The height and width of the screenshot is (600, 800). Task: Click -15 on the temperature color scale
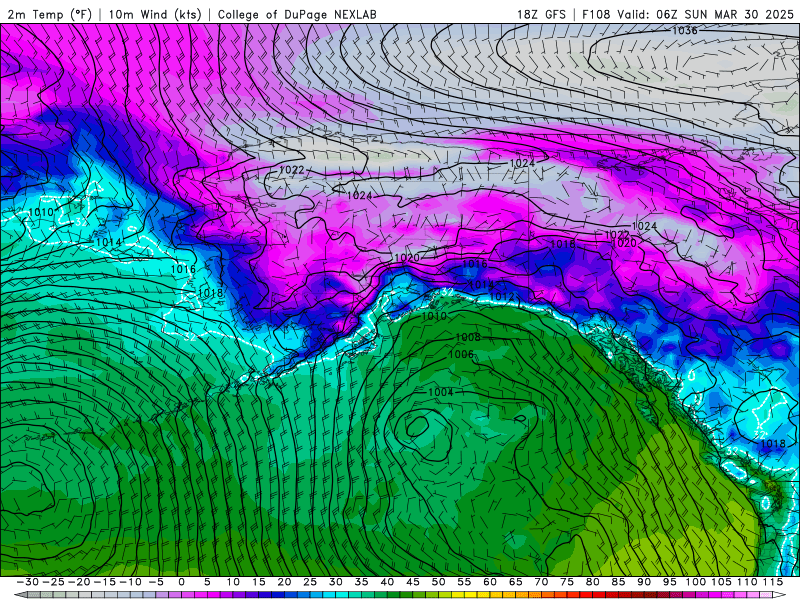pos(105,582)
